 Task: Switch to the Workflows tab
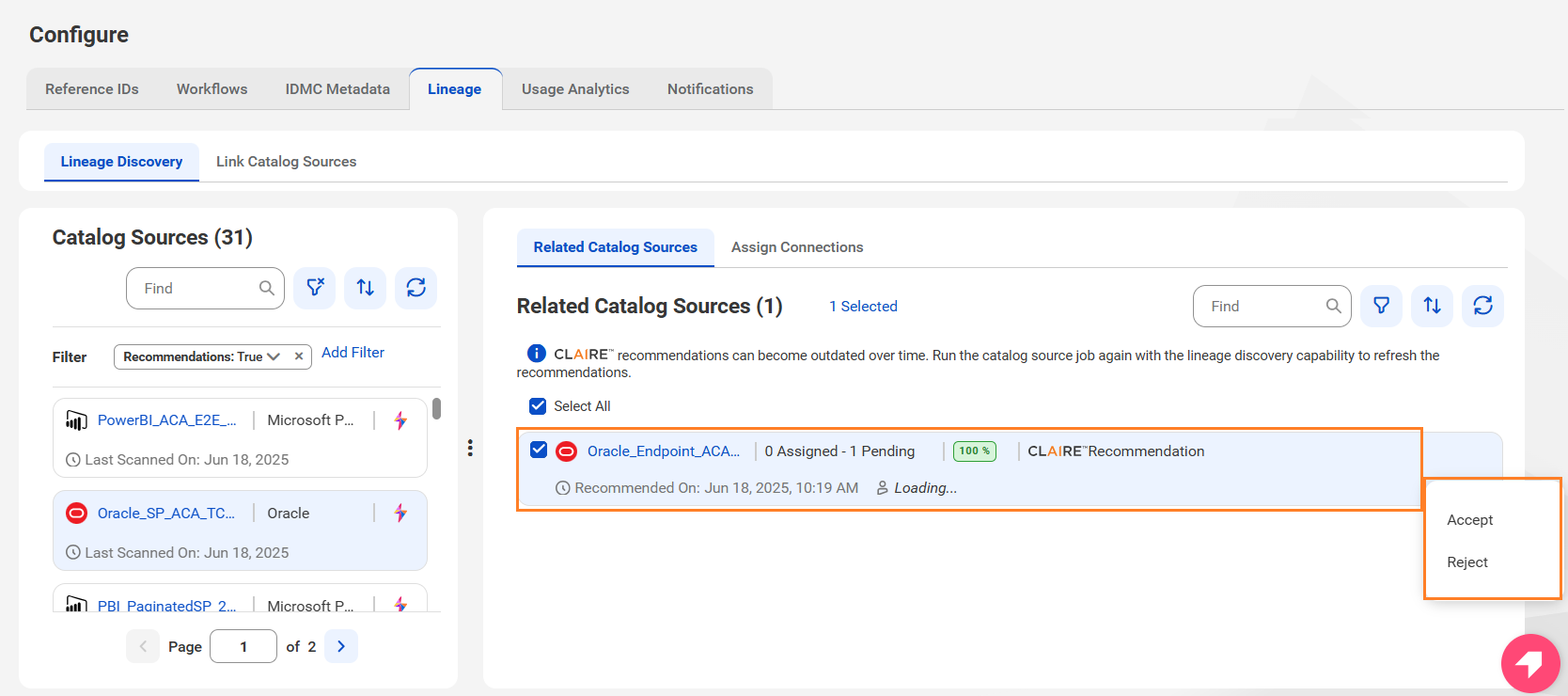[x=212, y=89]
